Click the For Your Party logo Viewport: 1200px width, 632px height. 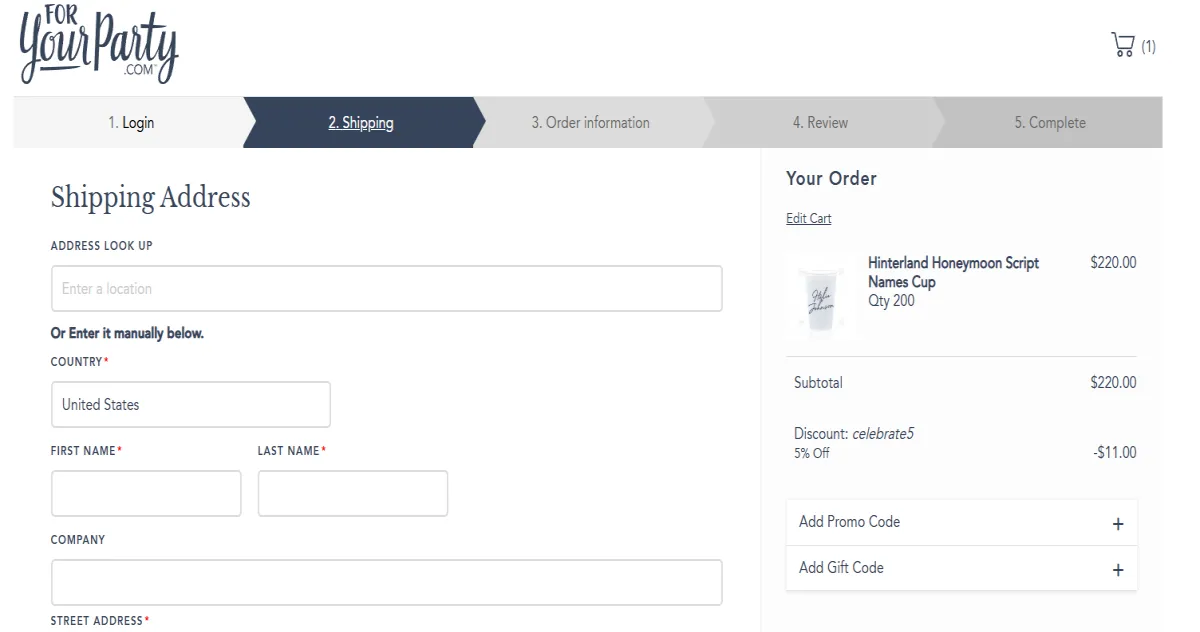click(x=98, y=46)
